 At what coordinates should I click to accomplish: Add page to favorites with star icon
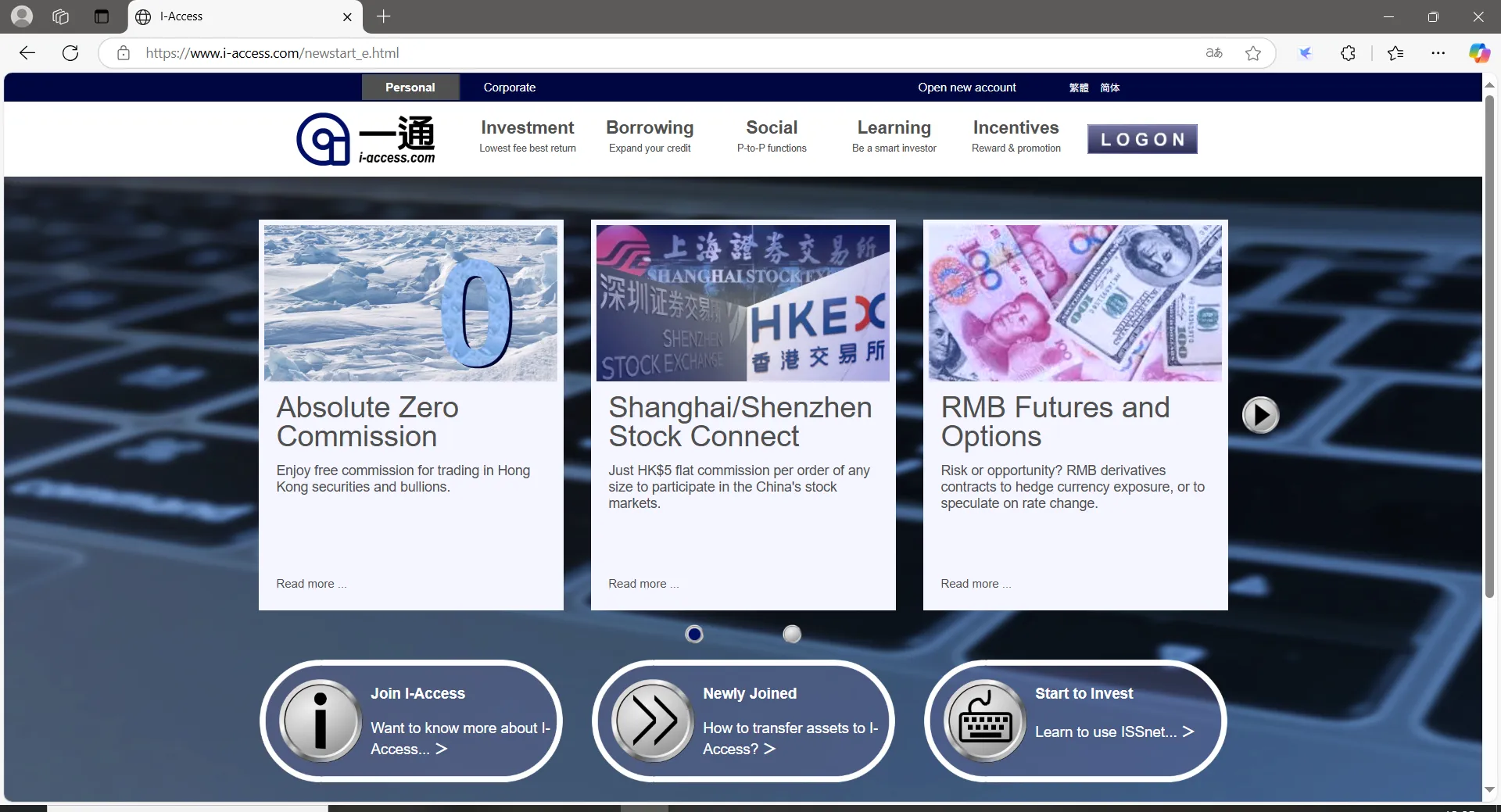coord(1253,53)
